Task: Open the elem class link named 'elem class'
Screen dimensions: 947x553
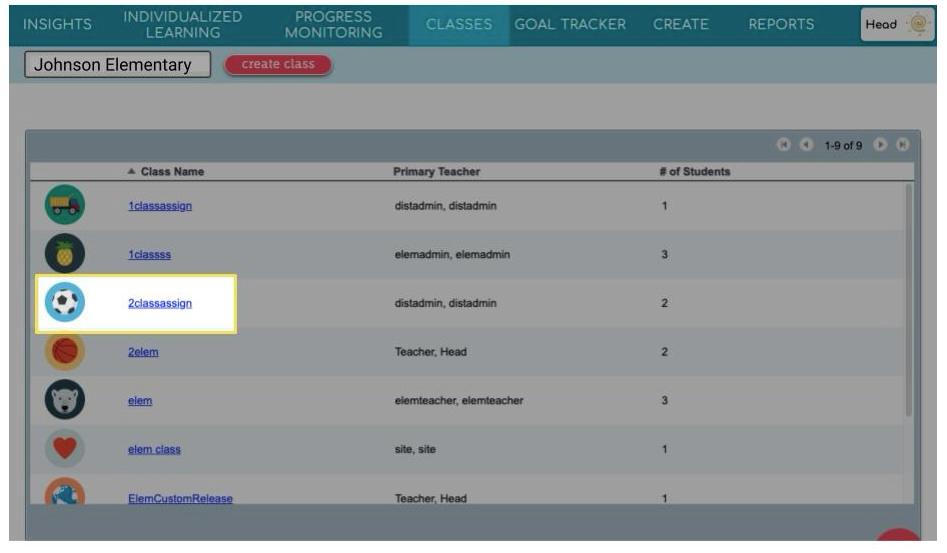Action: 154,449
